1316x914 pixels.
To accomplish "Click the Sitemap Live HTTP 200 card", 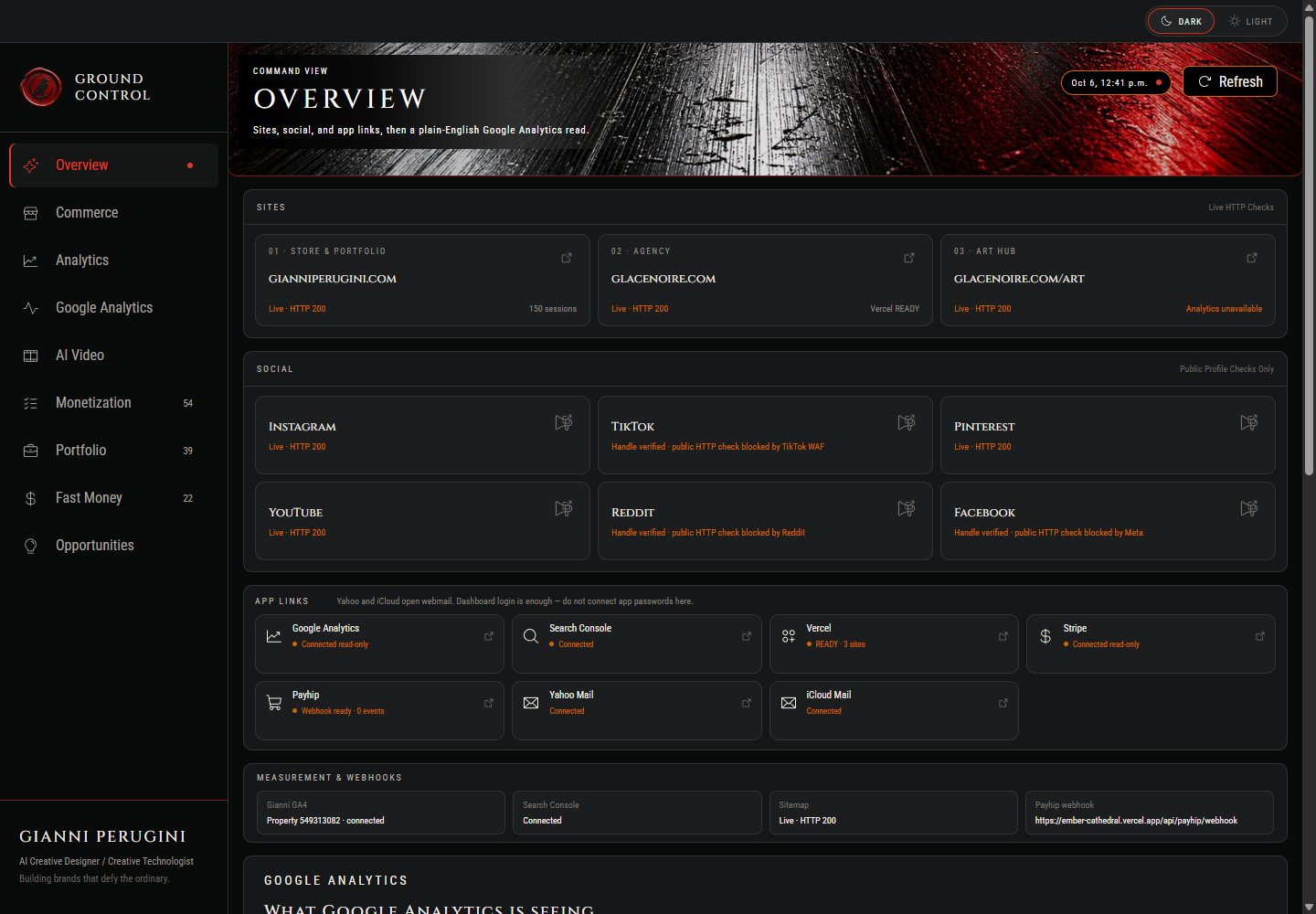I will coord(893,813).
